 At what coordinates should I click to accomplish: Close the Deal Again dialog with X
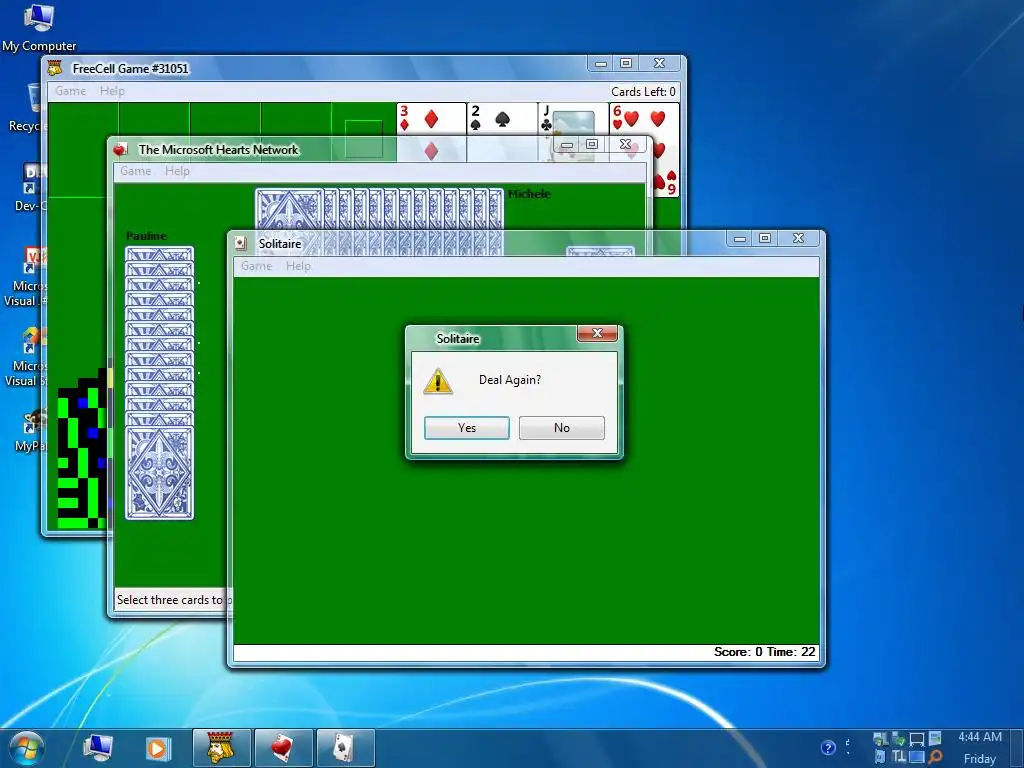[597, 333]
